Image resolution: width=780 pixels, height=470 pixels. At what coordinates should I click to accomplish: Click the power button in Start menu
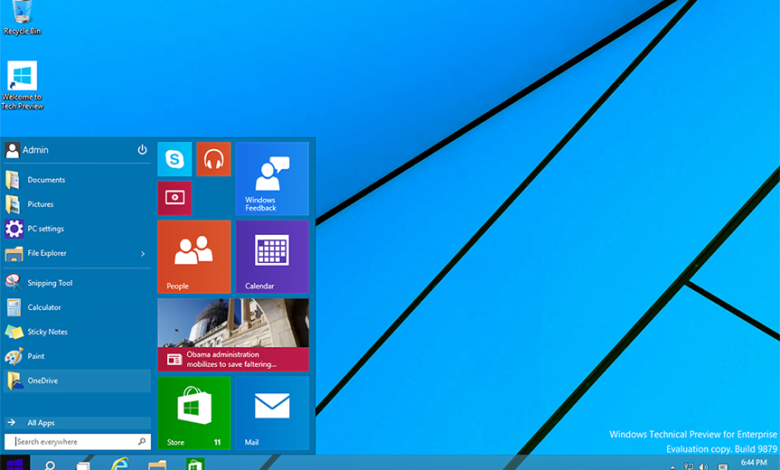point(142,150)
